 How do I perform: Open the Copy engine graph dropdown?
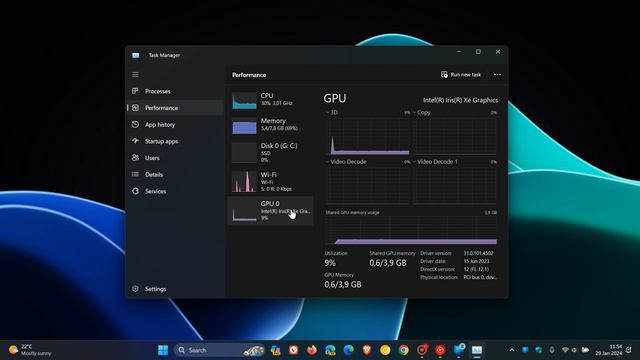[422, 112]
